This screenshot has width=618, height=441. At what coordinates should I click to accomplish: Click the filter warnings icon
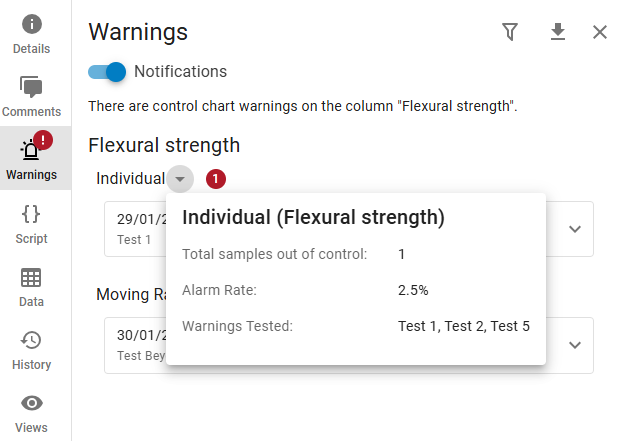point(510,32)
